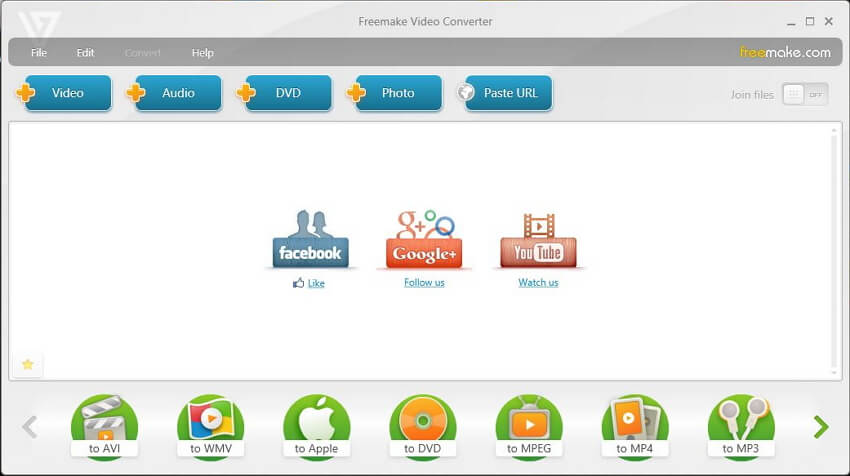The image size is (850, 476).
Task: Add a Photo with plus button
Action: 394,93
